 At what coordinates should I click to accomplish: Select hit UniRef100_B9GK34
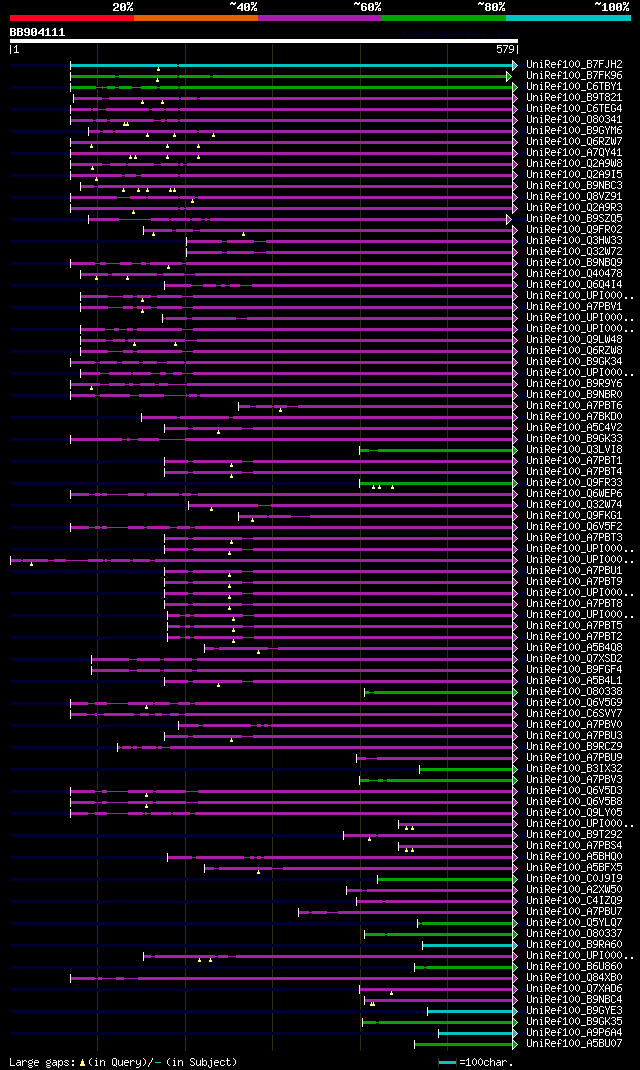[574, 361]
